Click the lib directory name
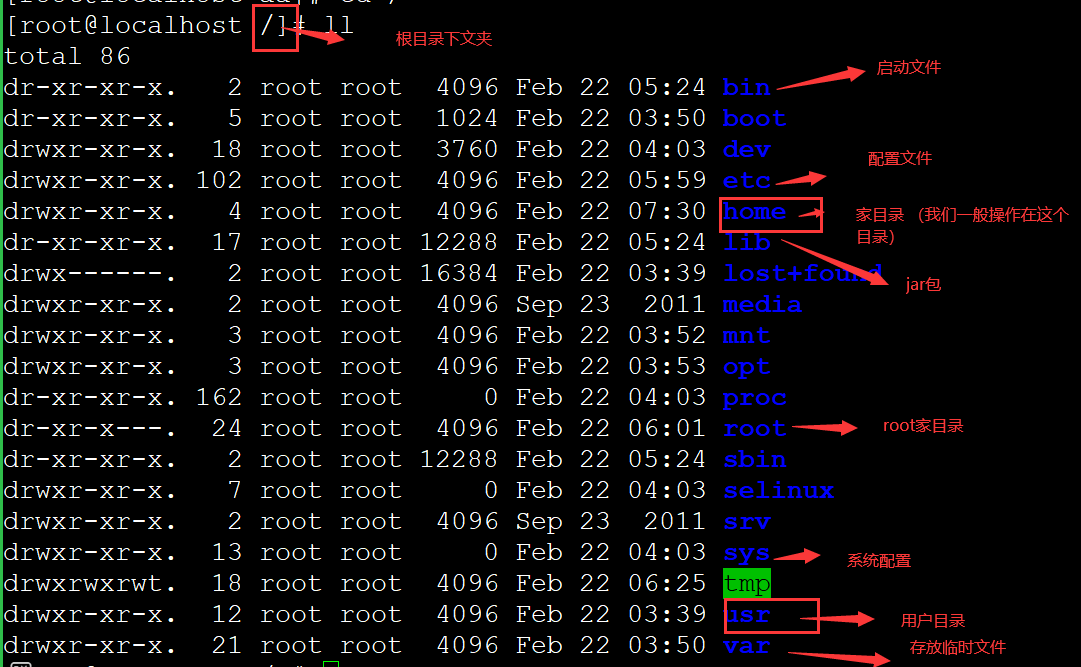This screenshot has width=1081, height=667. 746,242
